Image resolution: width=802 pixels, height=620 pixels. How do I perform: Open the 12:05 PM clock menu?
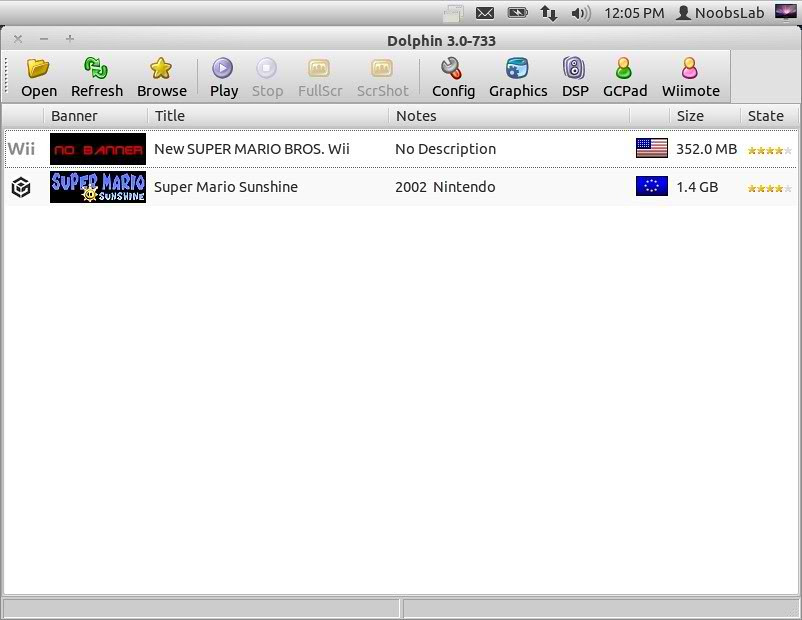pos(634,13)
